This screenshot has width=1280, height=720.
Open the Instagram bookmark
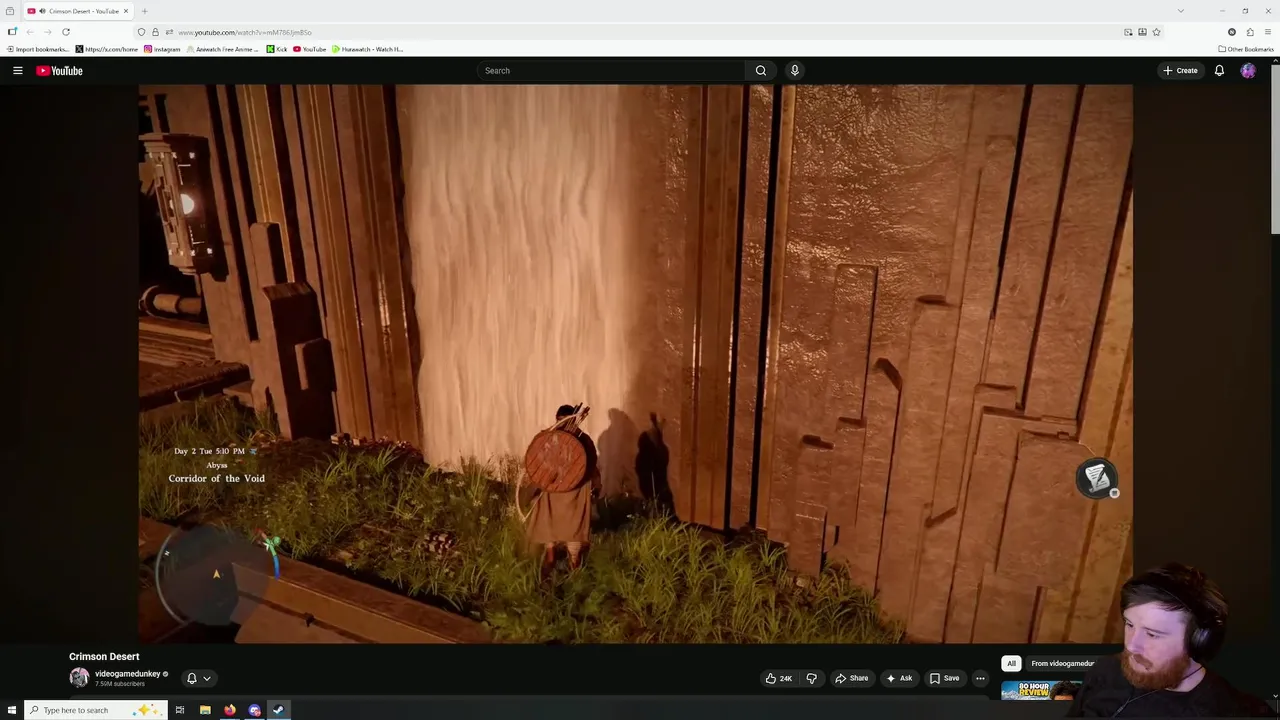[162, 49]
